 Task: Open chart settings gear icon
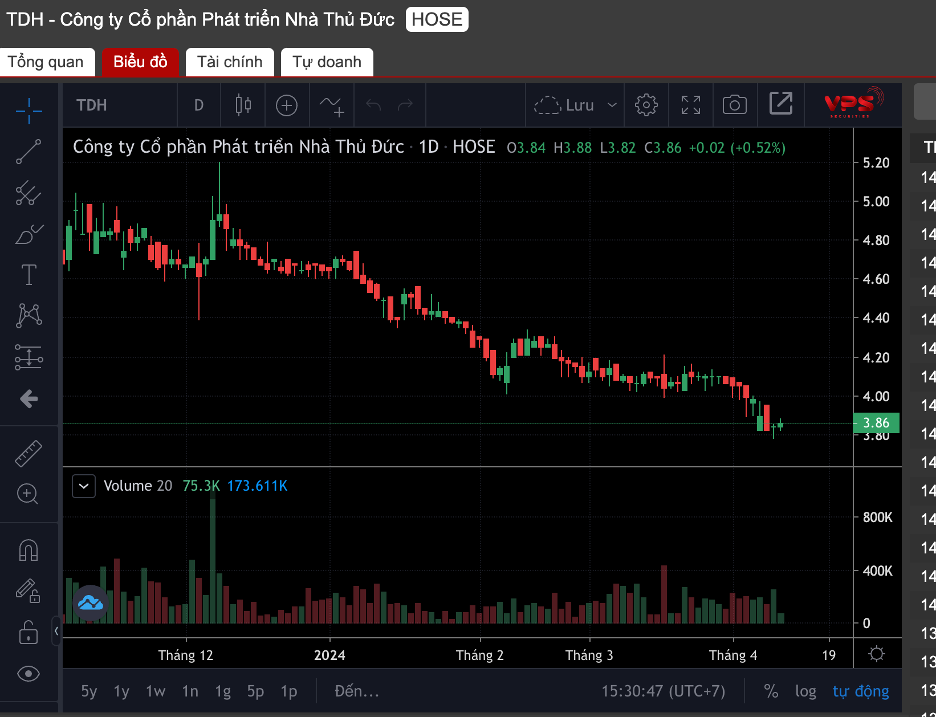point(646,105)
